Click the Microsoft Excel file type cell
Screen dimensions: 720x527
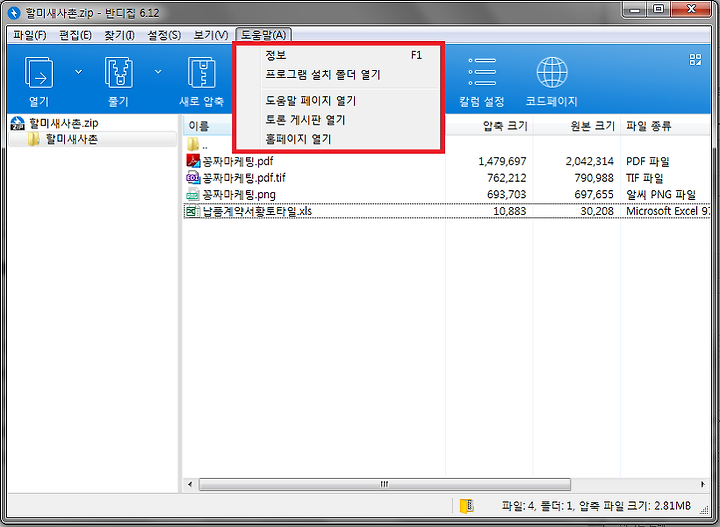pyautogui.click(x=667, y=211)
